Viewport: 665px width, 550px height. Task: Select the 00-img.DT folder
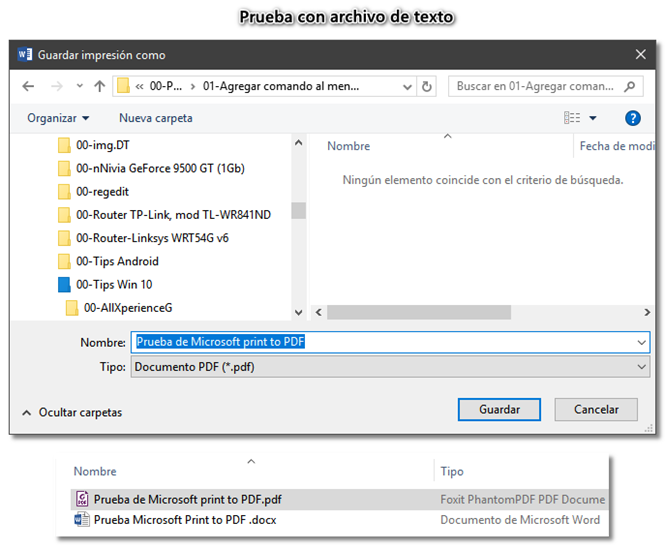(94, 145)
